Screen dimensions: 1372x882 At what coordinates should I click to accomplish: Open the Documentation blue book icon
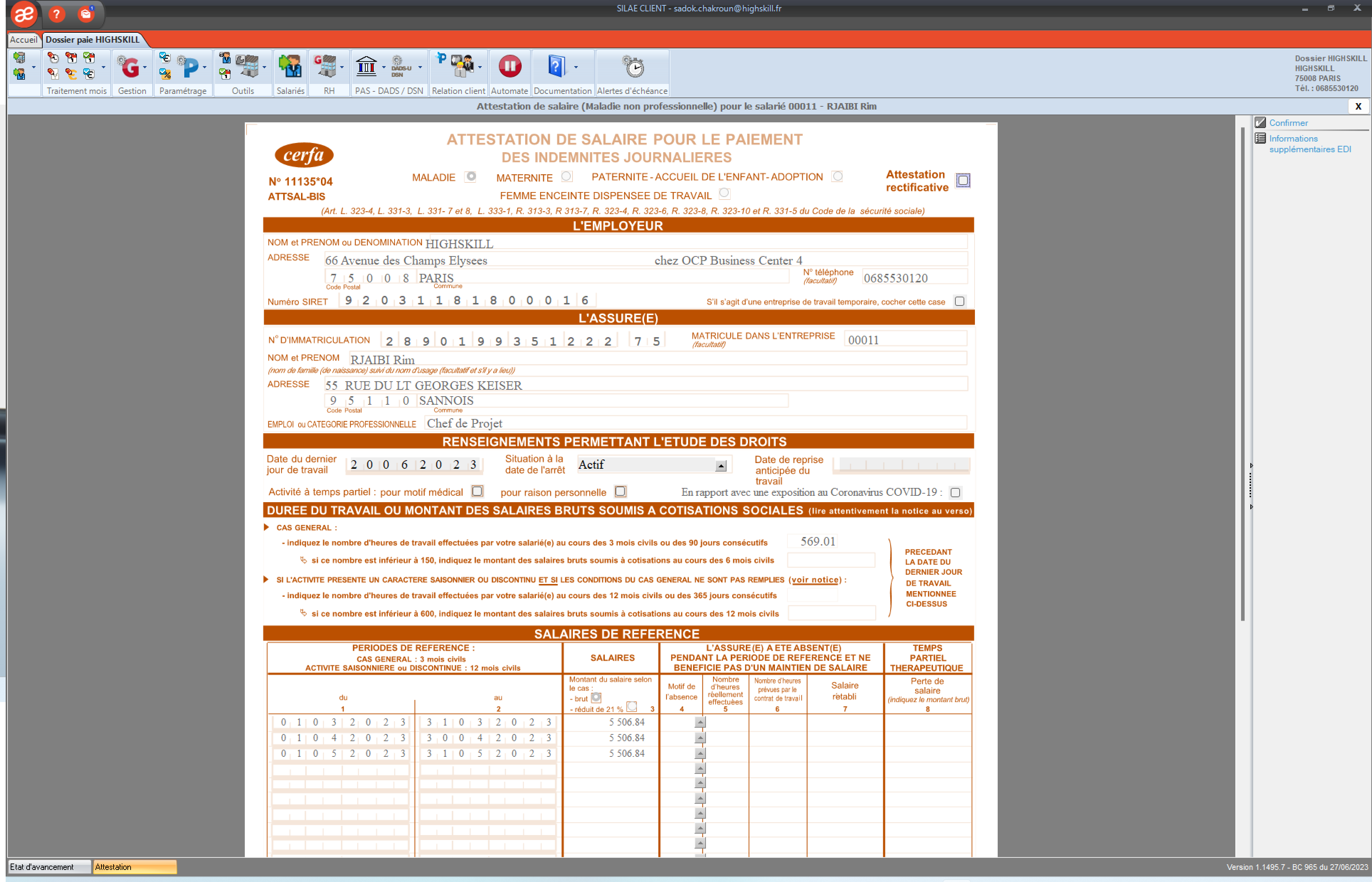(556, 67)
